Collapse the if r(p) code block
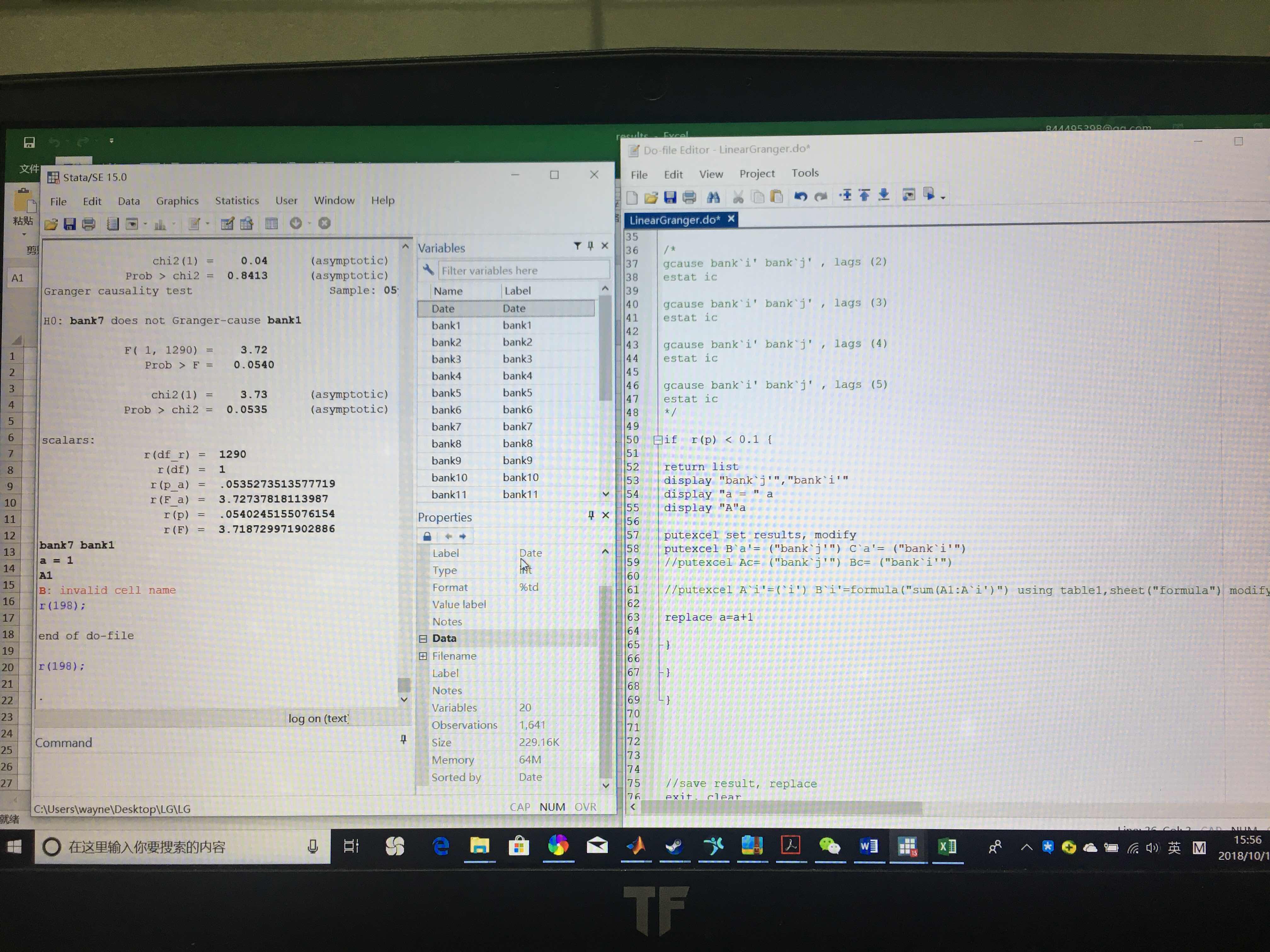Viewport: 1270px width, 952px height. tap(658, 440)
